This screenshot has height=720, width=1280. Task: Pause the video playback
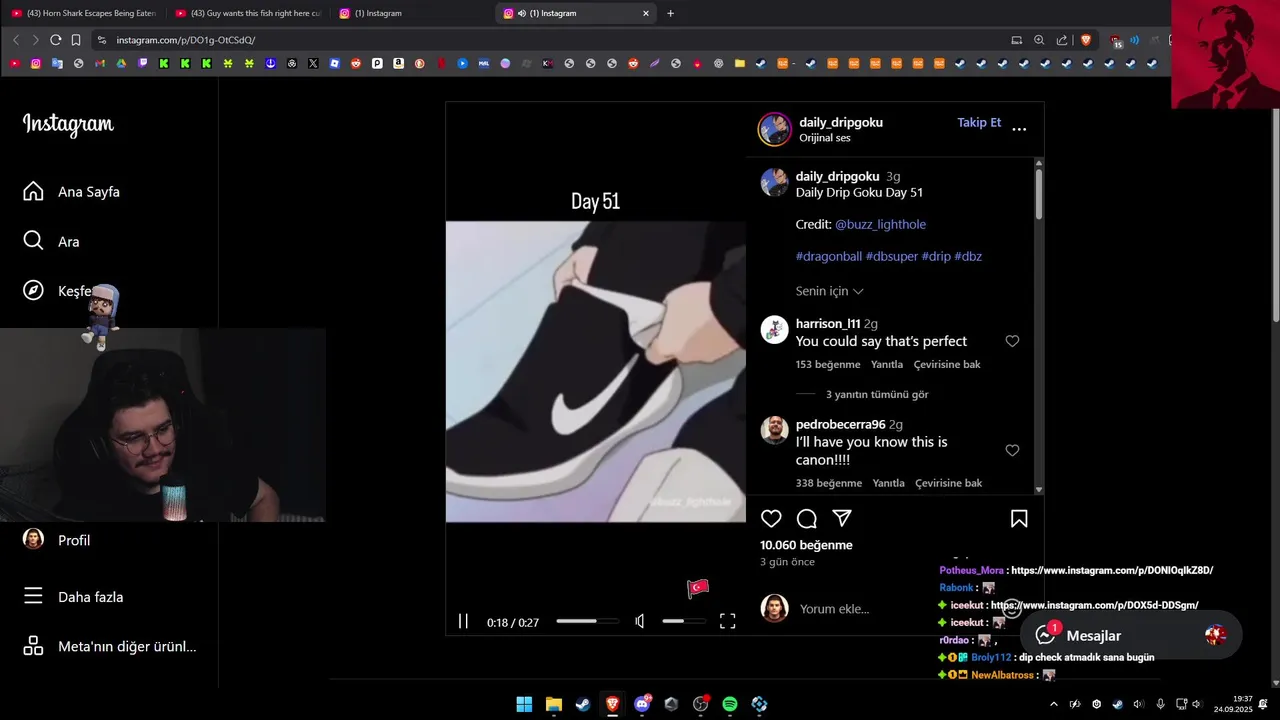[463, 621]
